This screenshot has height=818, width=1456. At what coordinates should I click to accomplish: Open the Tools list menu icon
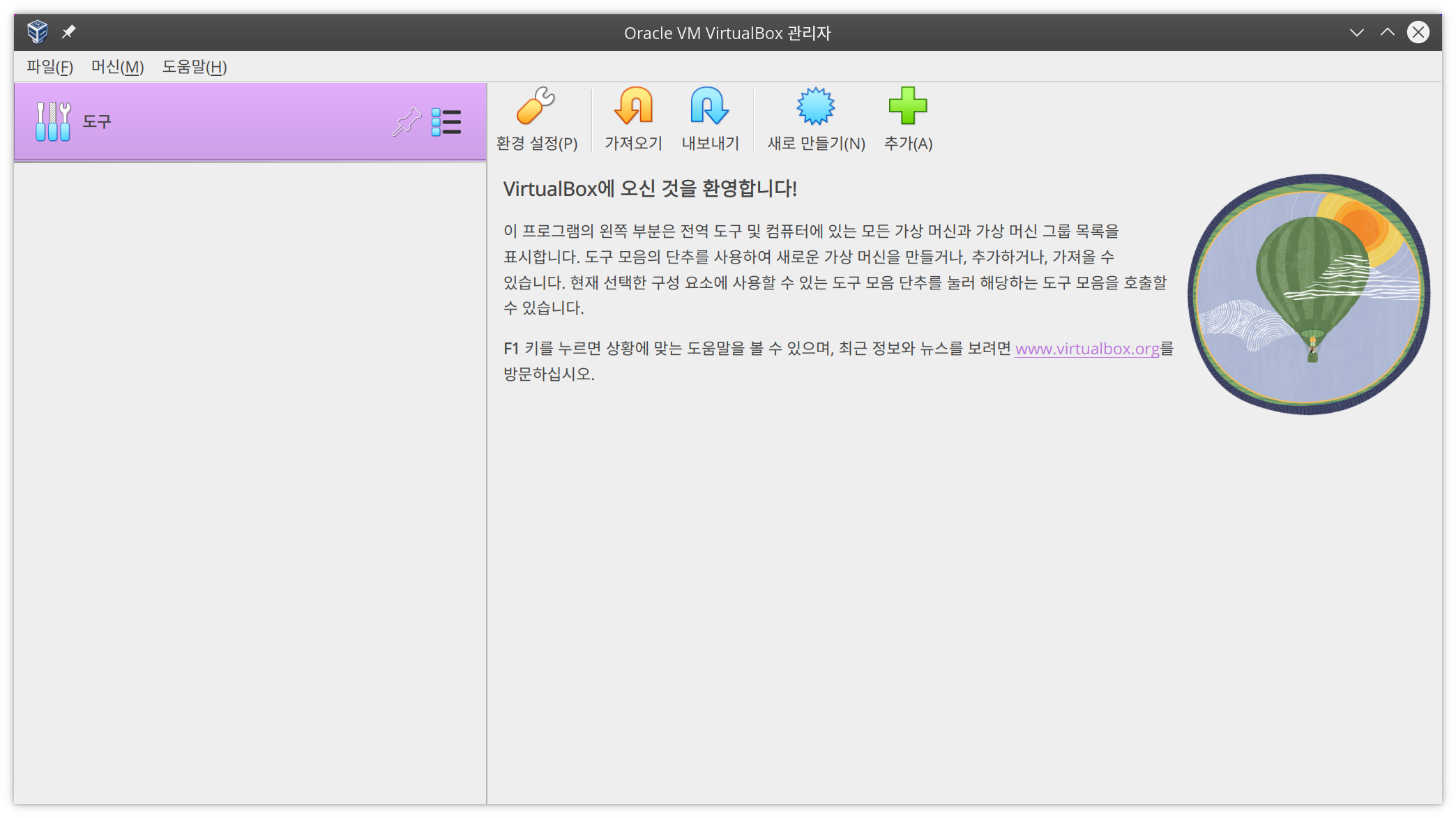[x=446, y=122]
